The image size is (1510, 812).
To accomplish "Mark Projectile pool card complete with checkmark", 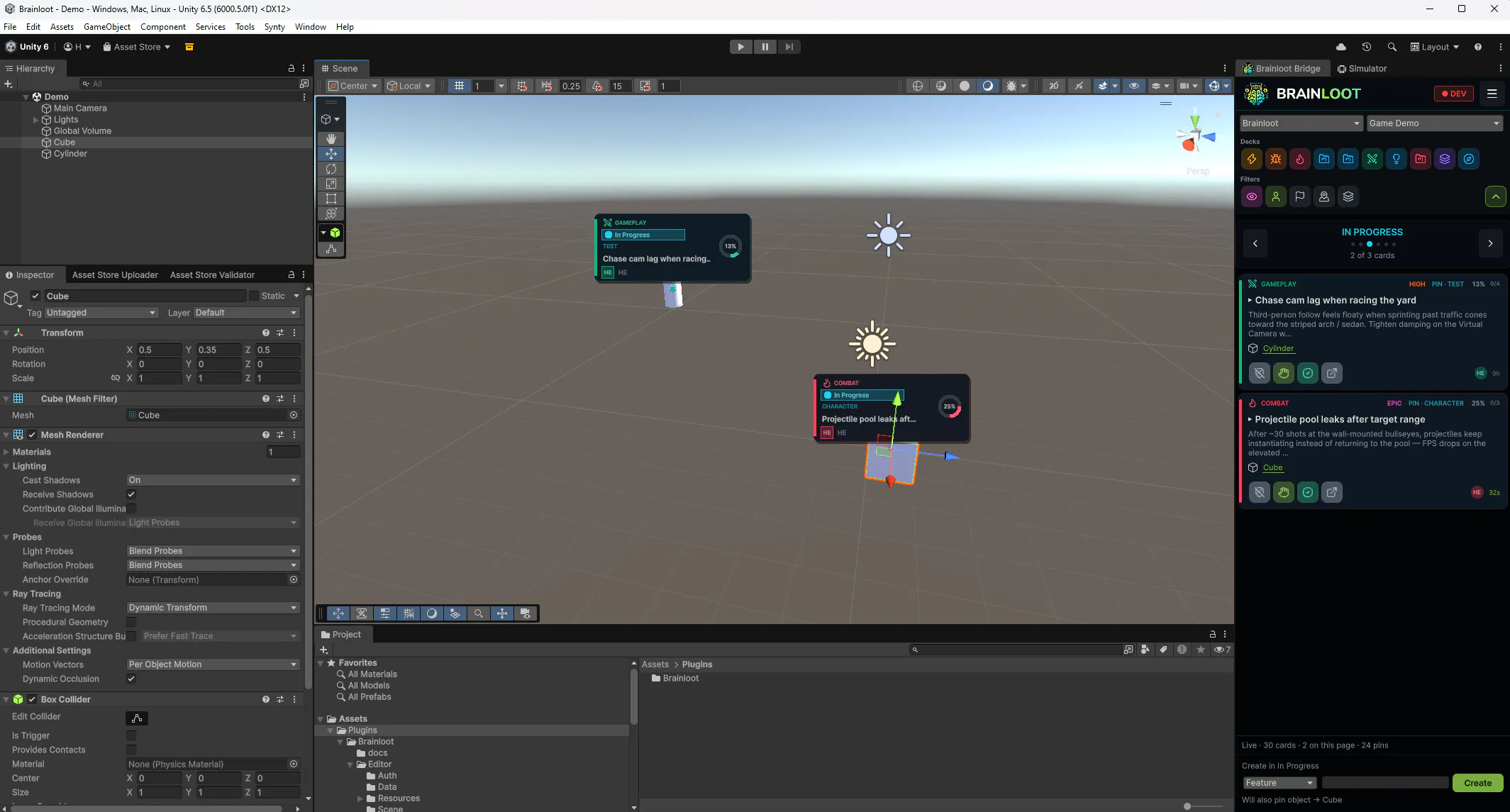I will click(1308, 492).
